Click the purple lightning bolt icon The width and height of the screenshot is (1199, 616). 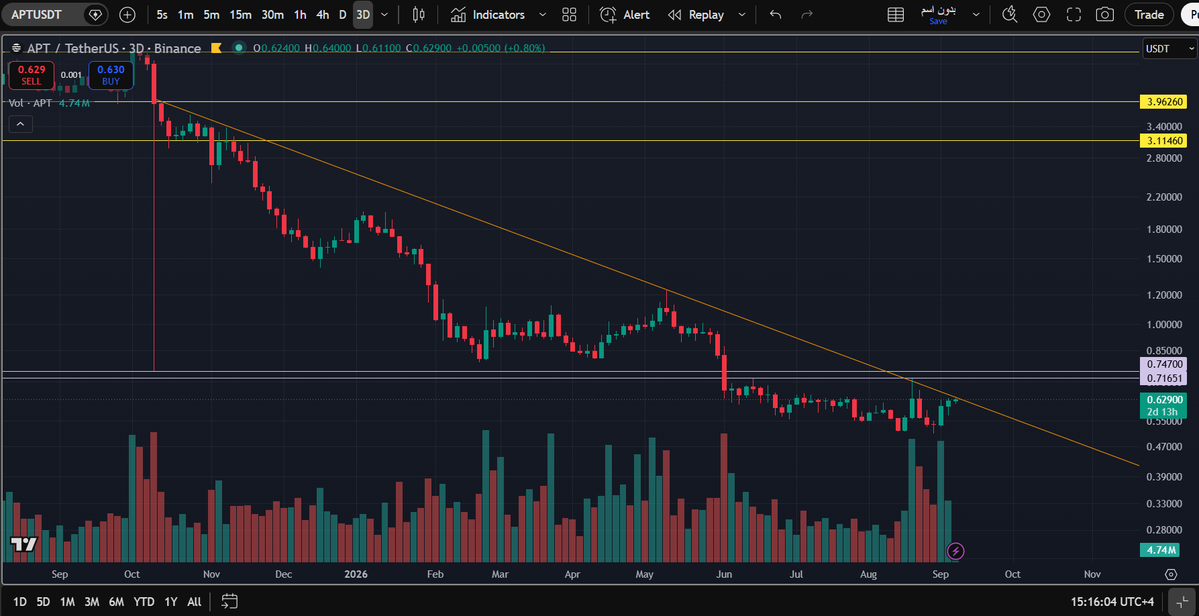[955, 550]
